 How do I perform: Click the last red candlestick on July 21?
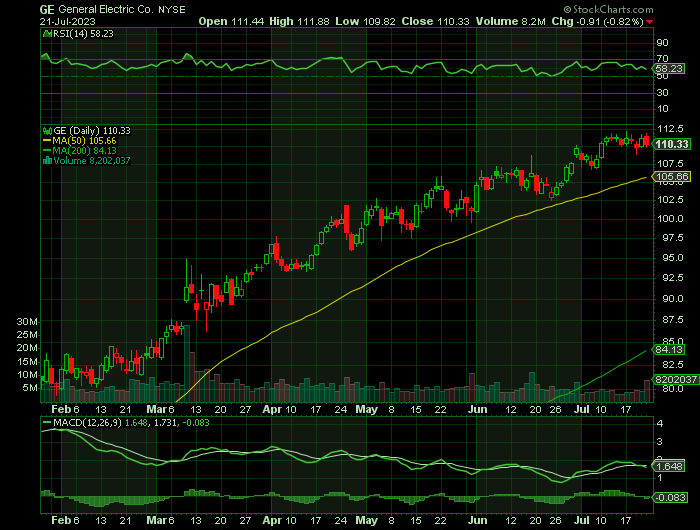click(646, 141)
